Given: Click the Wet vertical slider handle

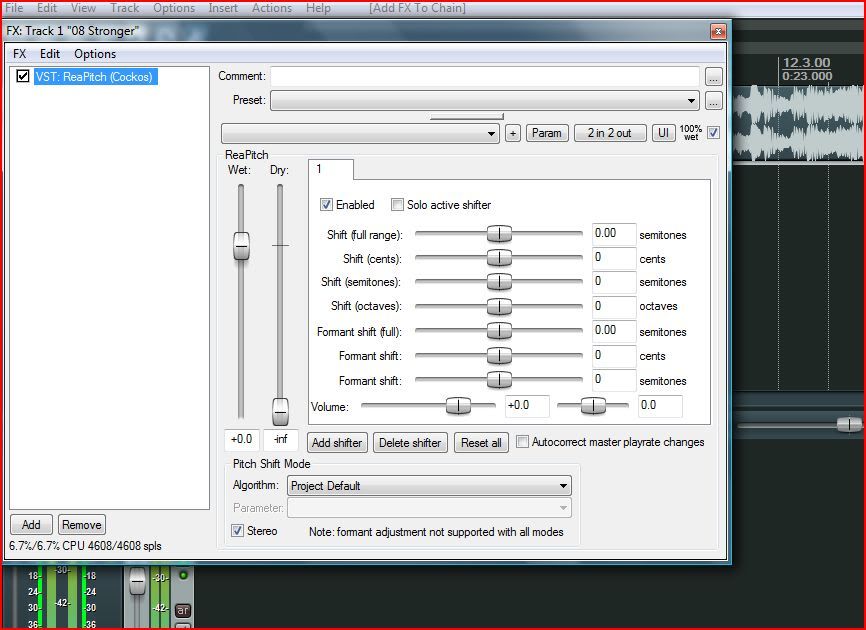Looking at the screenshot, I should (x=241, y=245).
